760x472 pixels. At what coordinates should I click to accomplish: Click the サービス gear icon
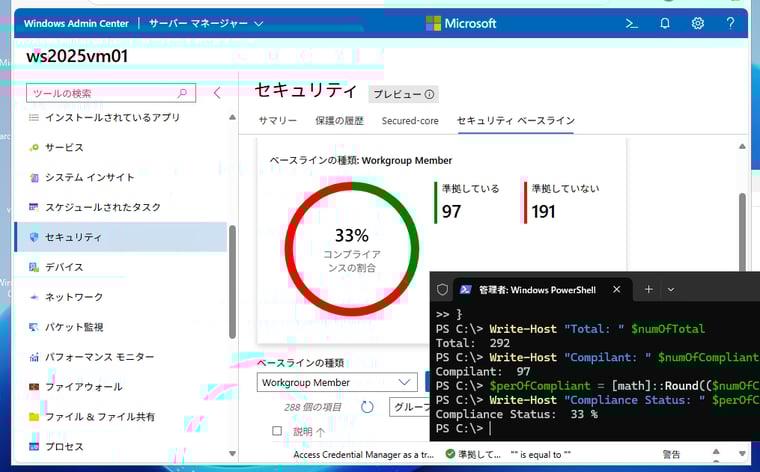pyautogui.click(x=33, y=147)
